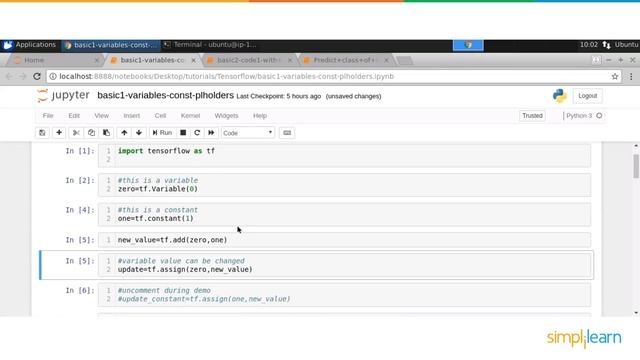Image resolution: width=640 pixels, height=360 pixels.
Task: Click the notebook vertical scrollbar thumb
Action: 636,166
